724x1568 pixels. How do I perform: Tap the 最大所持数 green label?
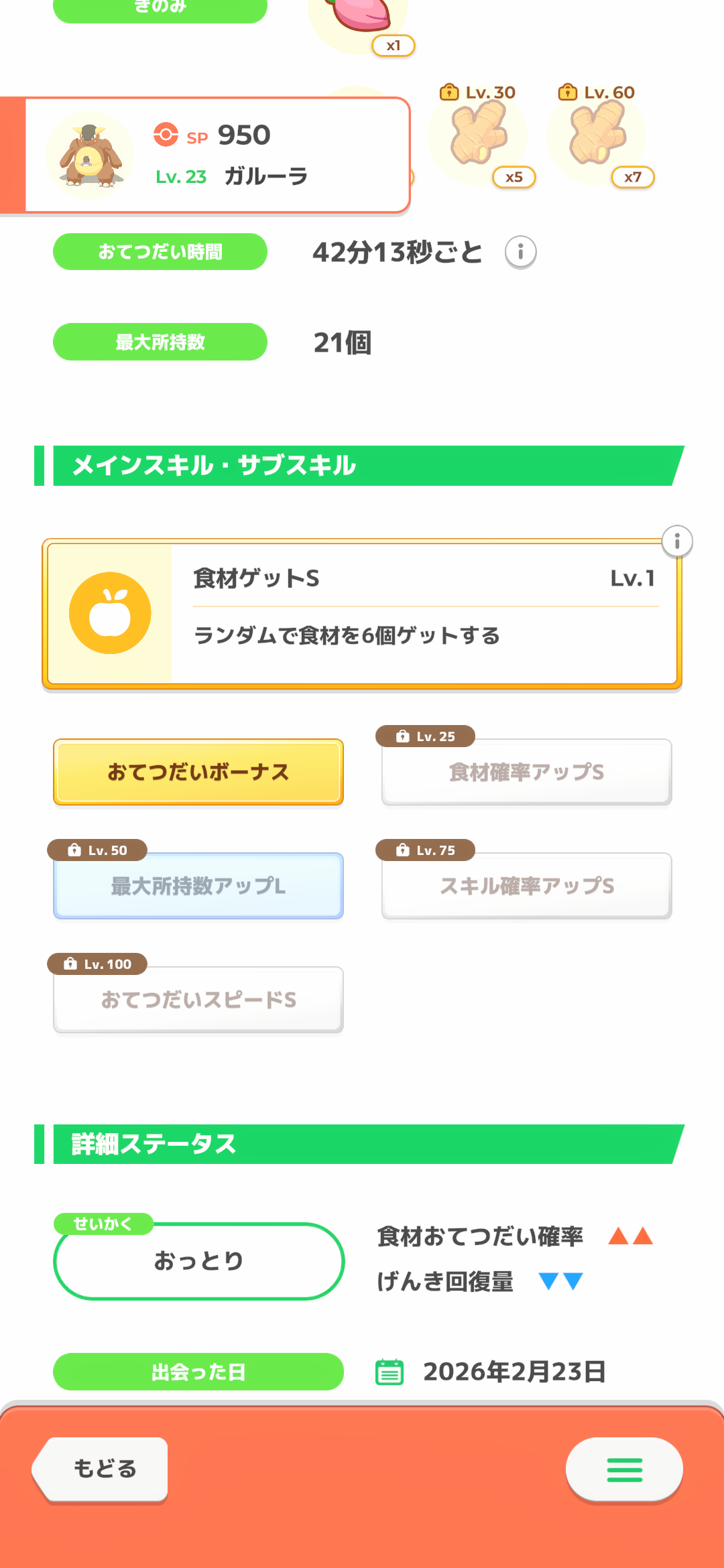coord(160,342)
